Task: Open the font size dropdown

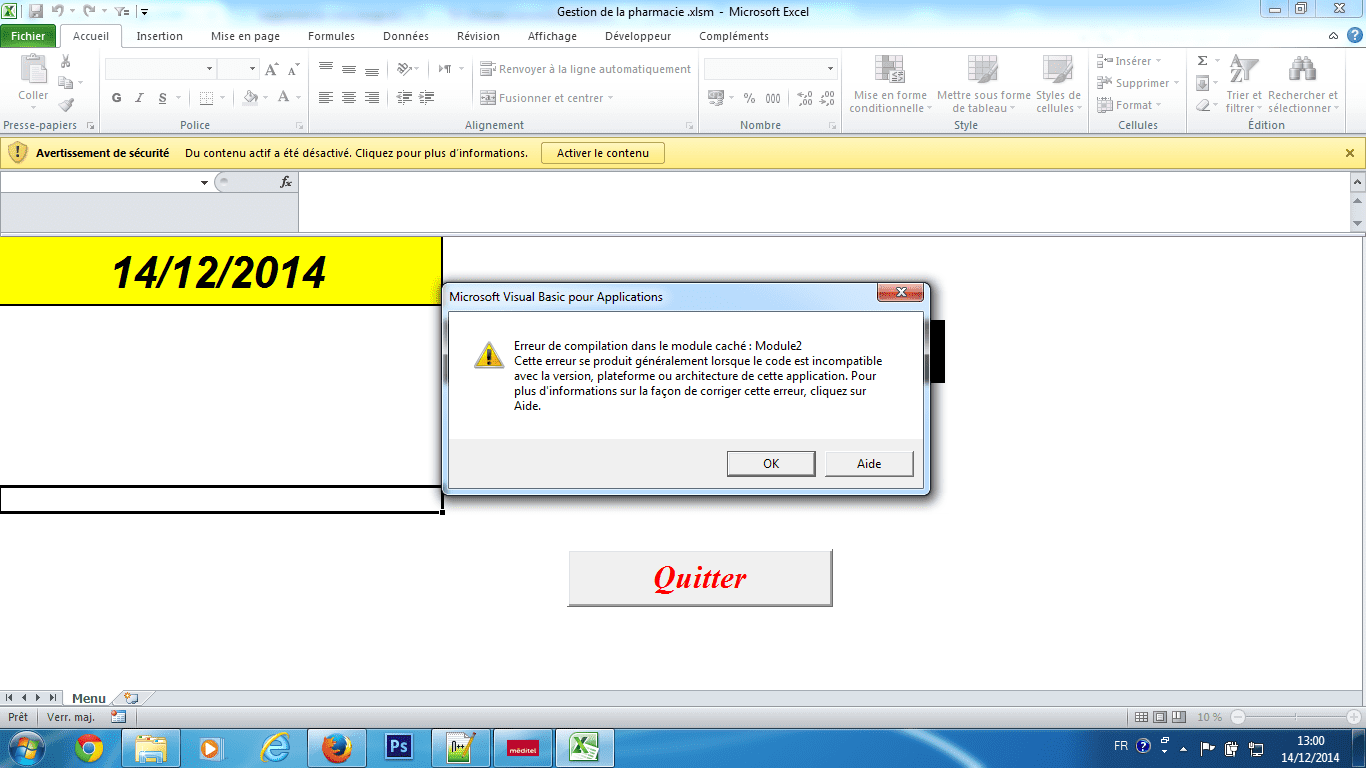Action: [252, 69]
